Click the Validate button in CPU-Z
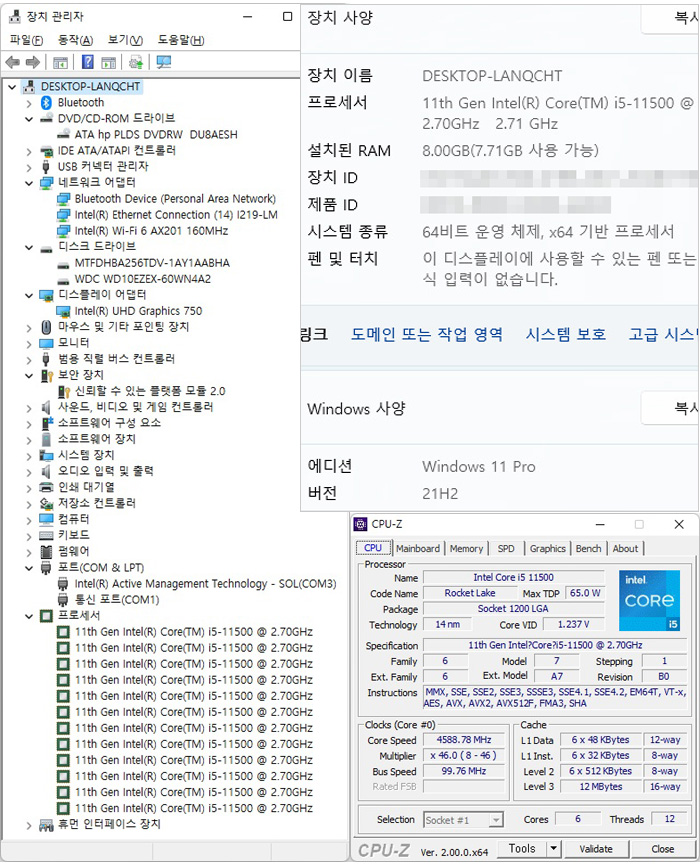 click(596, 849)
